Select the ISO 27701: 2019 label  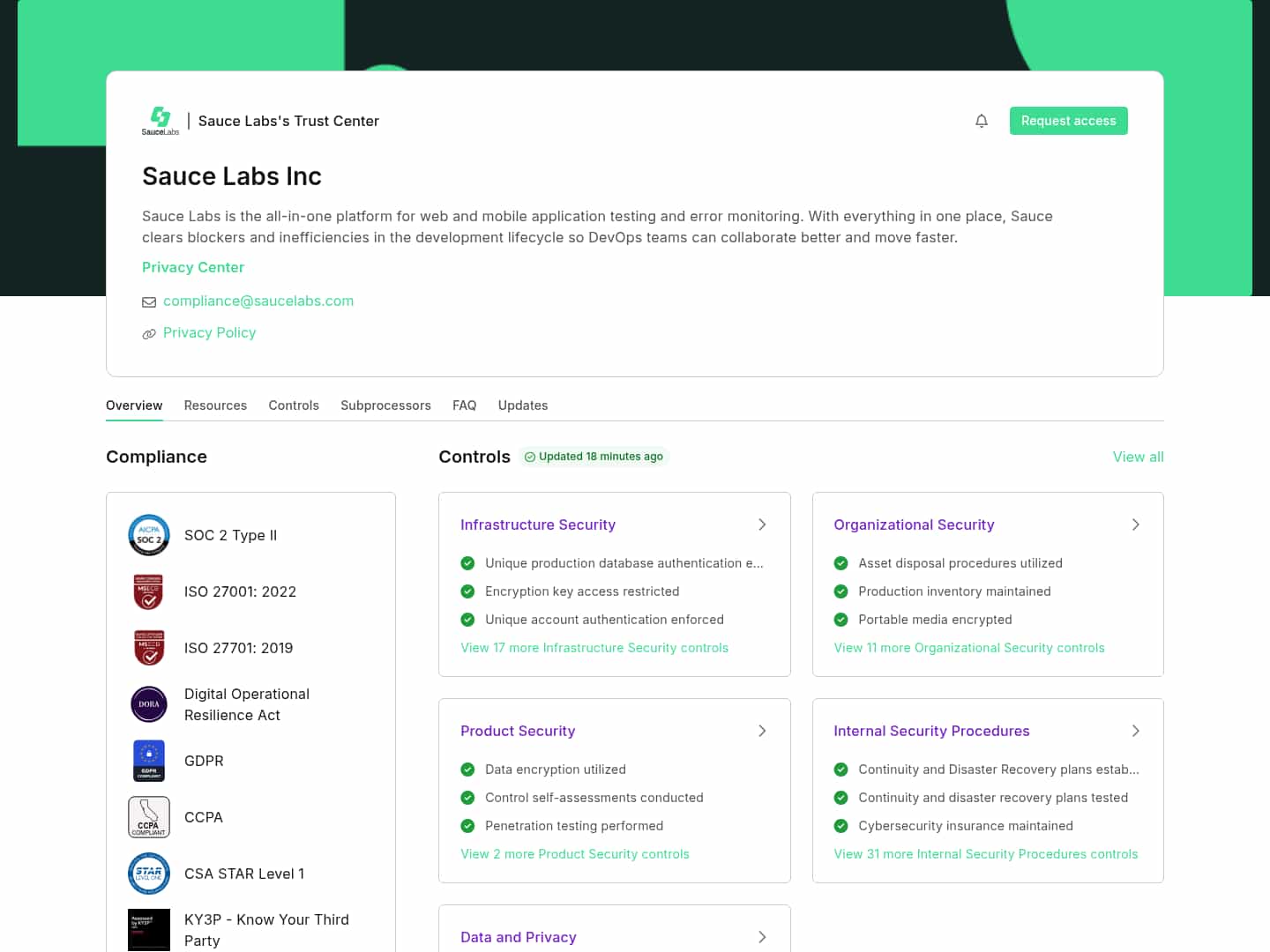[238, 648]
